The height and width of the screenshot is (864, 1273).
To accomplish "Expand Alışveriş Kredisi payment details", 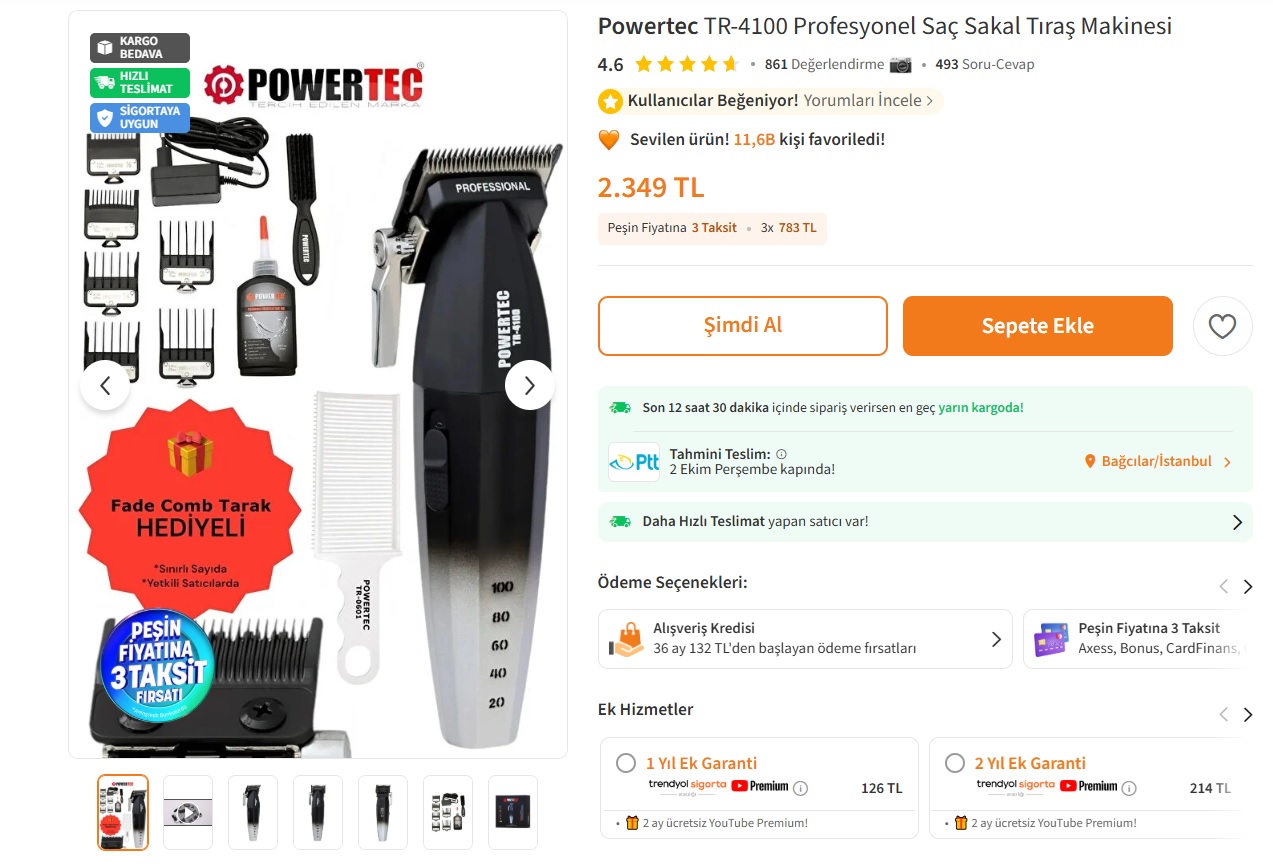I will tap(805, 639).
